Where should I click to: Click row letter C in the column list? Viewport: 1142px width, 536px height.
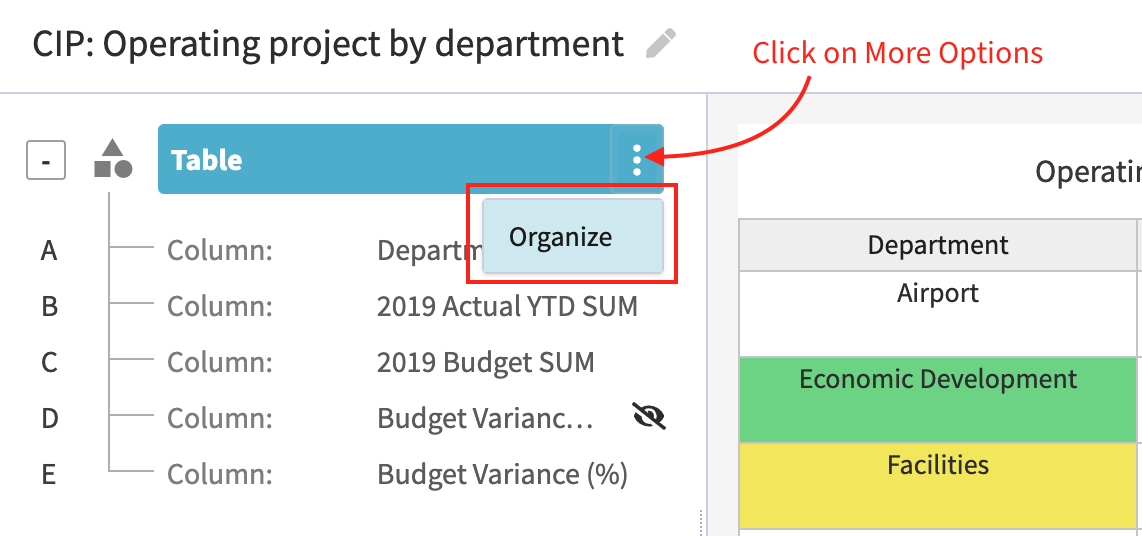pyautogui.click(x=49, y=362)
